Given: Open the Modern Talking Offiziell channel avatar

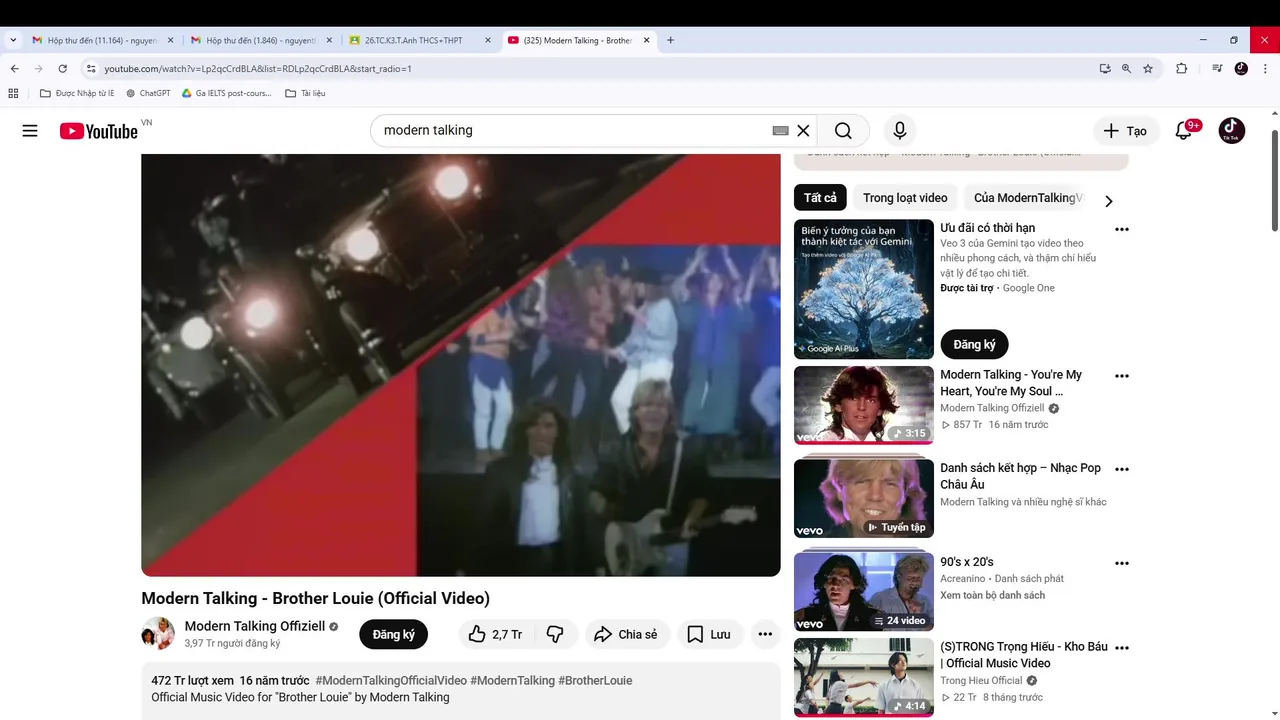Looking at the screenshot, I should (158, 634).
